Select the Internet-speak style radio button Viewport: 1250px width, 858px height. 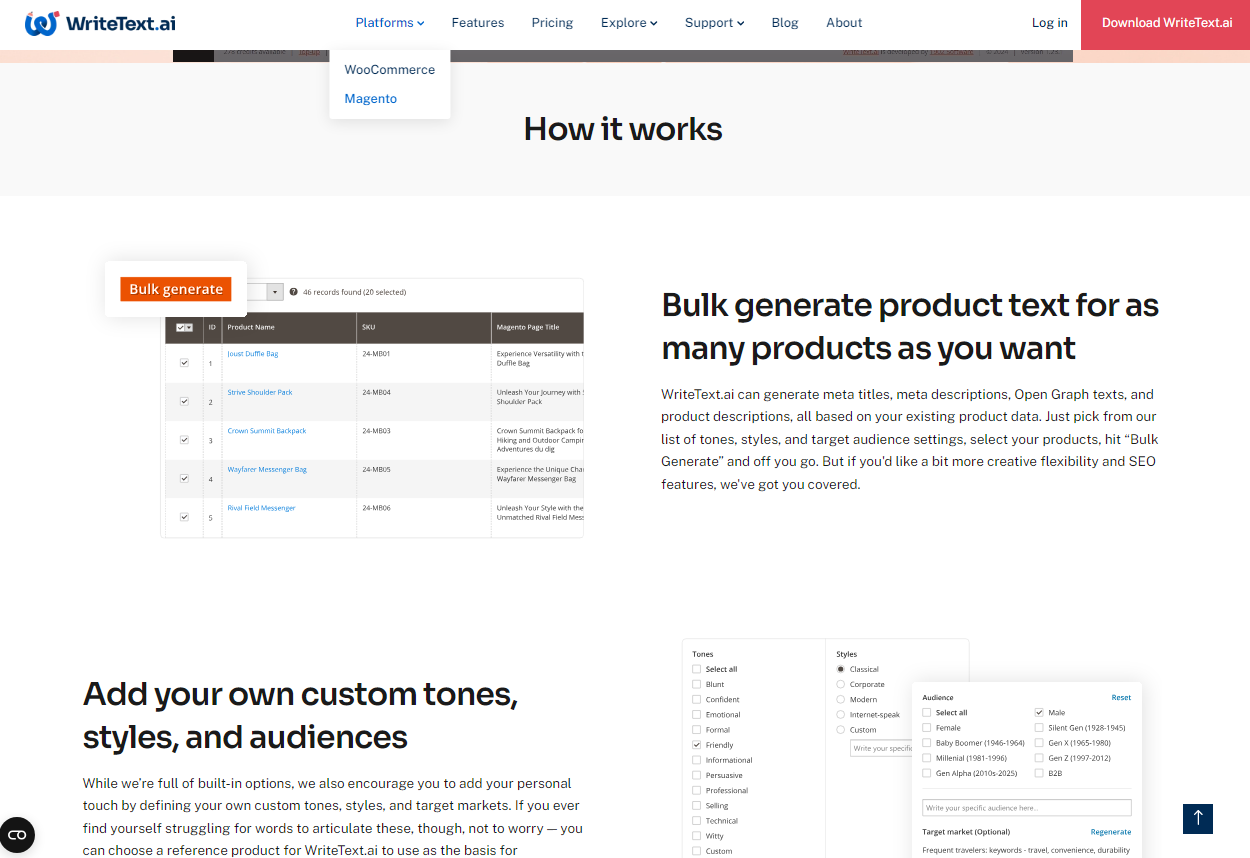click(841, 715)
